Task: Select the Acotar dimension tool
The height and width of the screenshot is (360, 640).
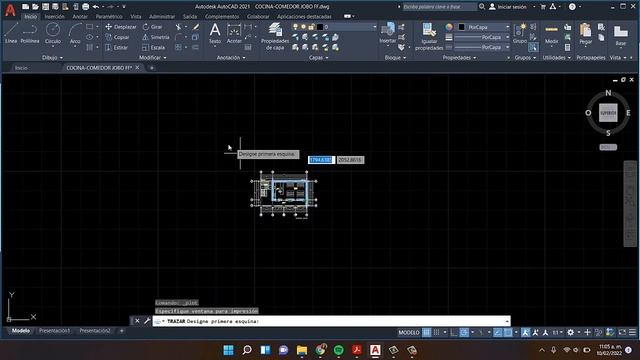Action: [234, 33]
